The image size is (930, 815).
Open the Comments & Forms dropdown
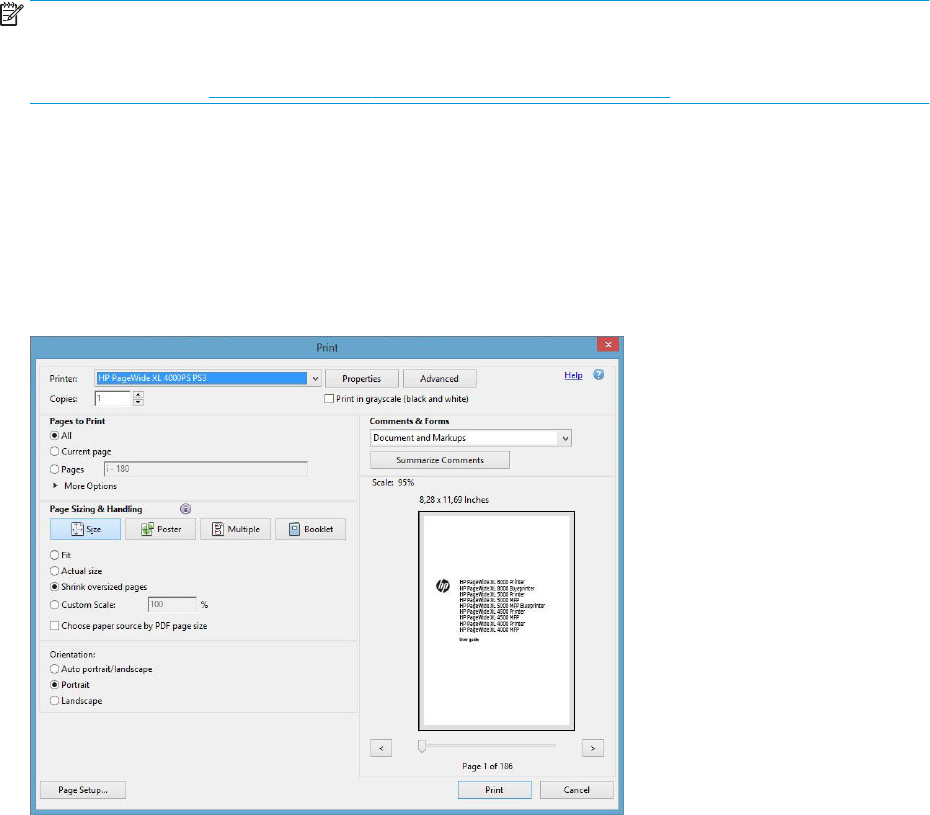[565, 438]
